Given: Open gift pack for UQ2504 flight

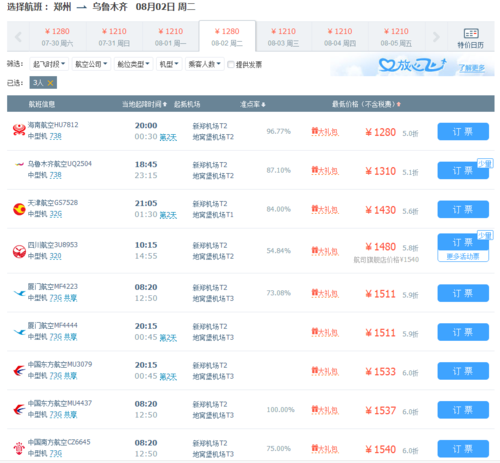Looking at the screenshot, I should click(325, 171).
